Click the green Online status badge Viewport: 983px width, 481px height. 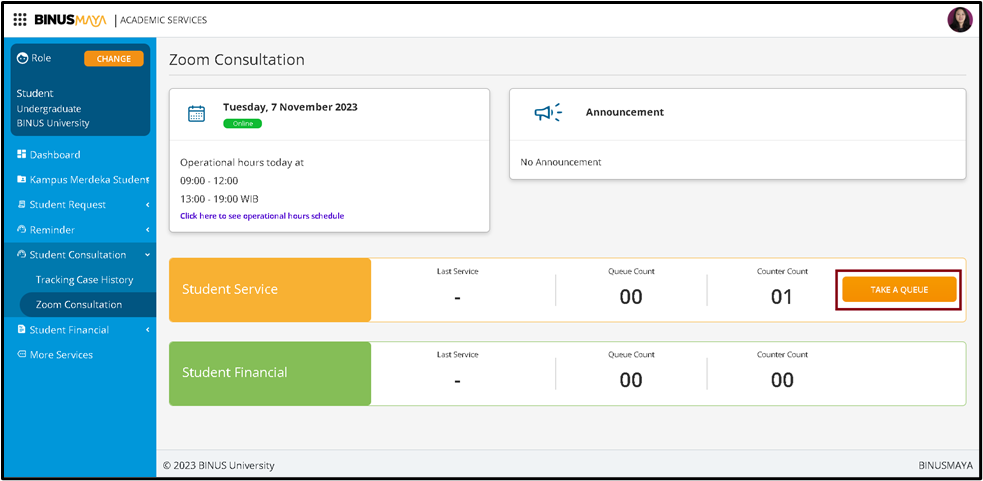tap(243, 124)
